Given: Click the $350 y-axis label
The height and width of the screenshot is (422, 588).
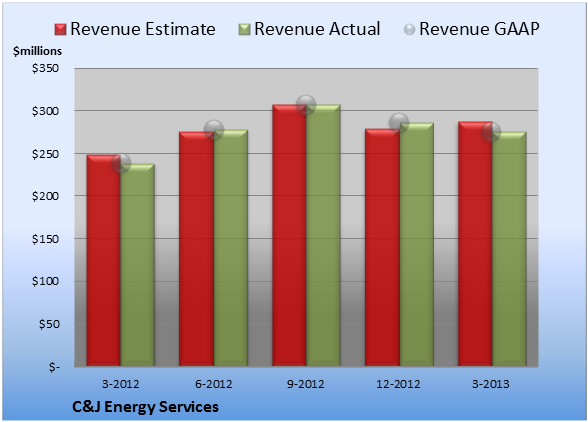Looking at the screenshot, I should click(x=45, y=68).
